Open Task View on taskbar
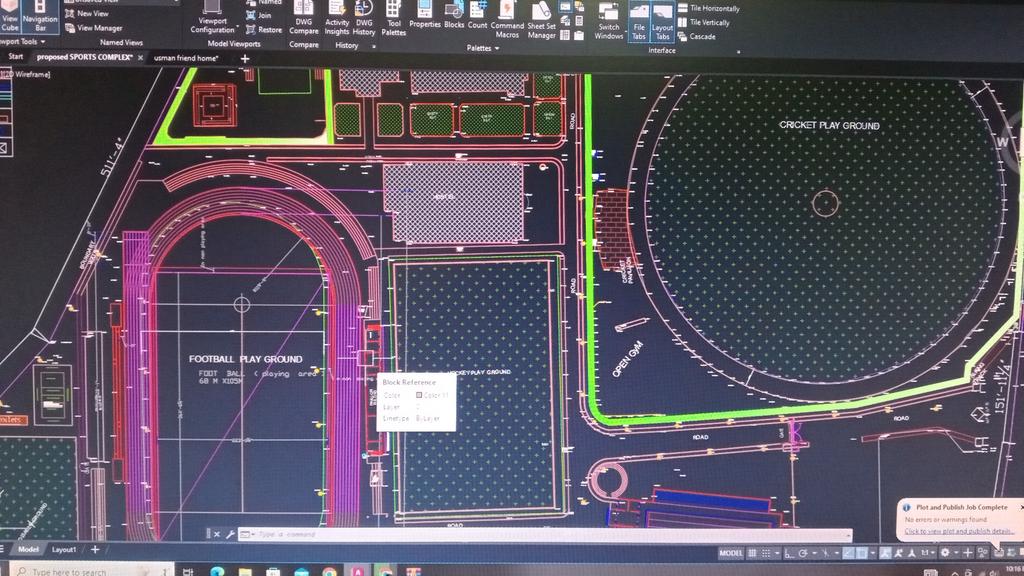Viewport: 1024px width, 576px height. coord(188,572)
